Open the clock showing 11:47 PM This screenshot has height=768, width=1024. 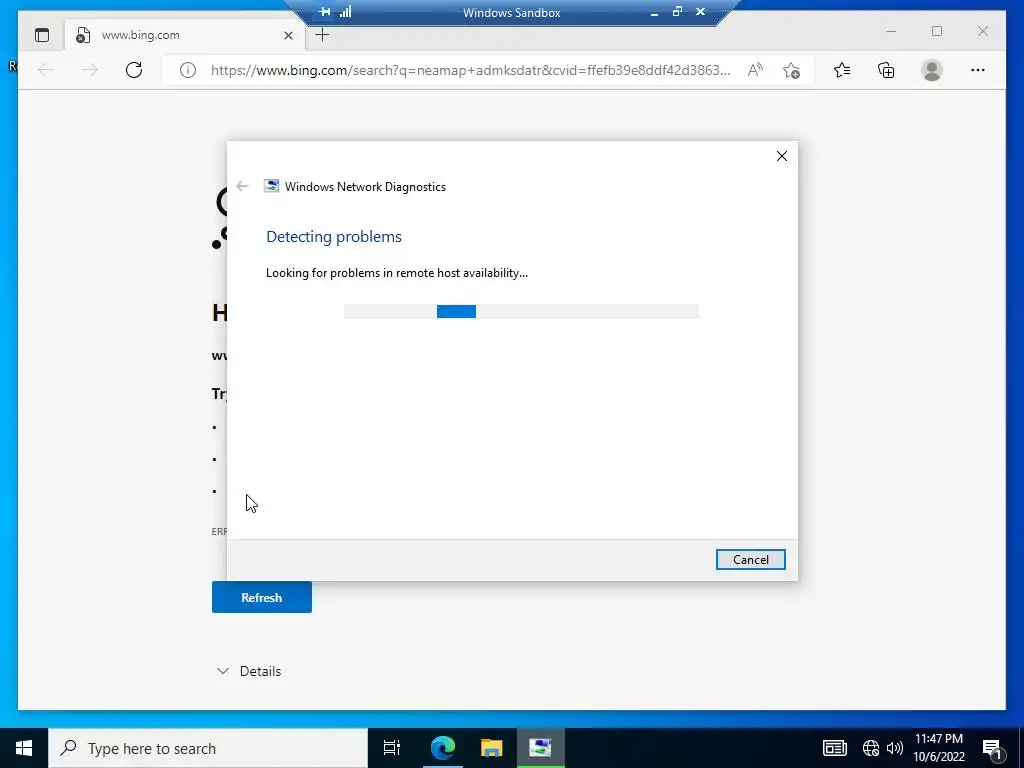tap(939, 748)
